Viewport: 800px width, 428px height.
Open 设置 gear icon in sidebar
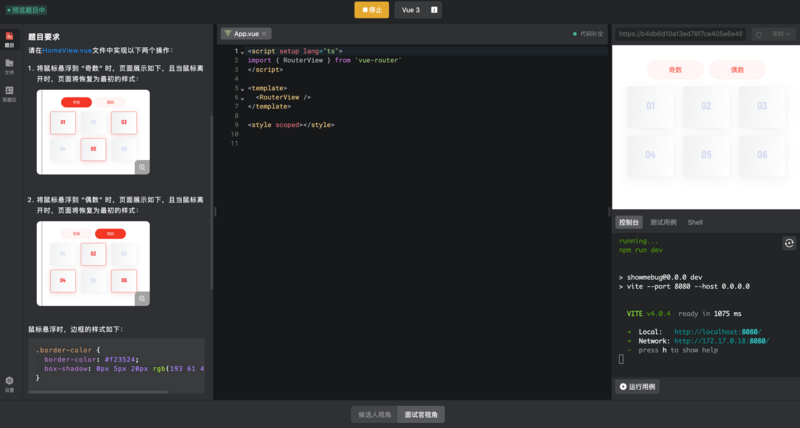click(9, 383)
